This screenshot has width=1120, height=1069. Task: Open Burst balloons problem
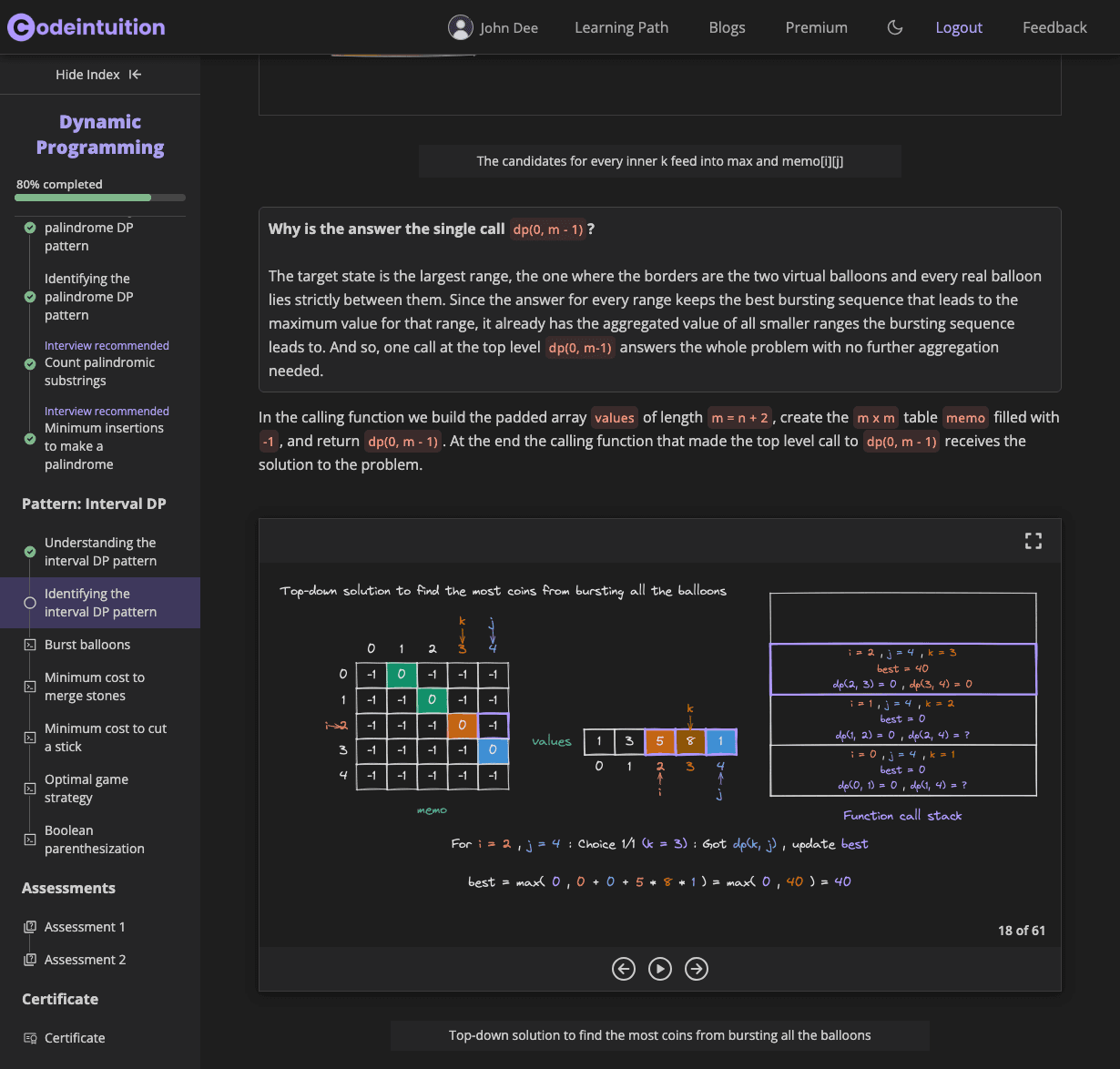click(x=87, y=645)
